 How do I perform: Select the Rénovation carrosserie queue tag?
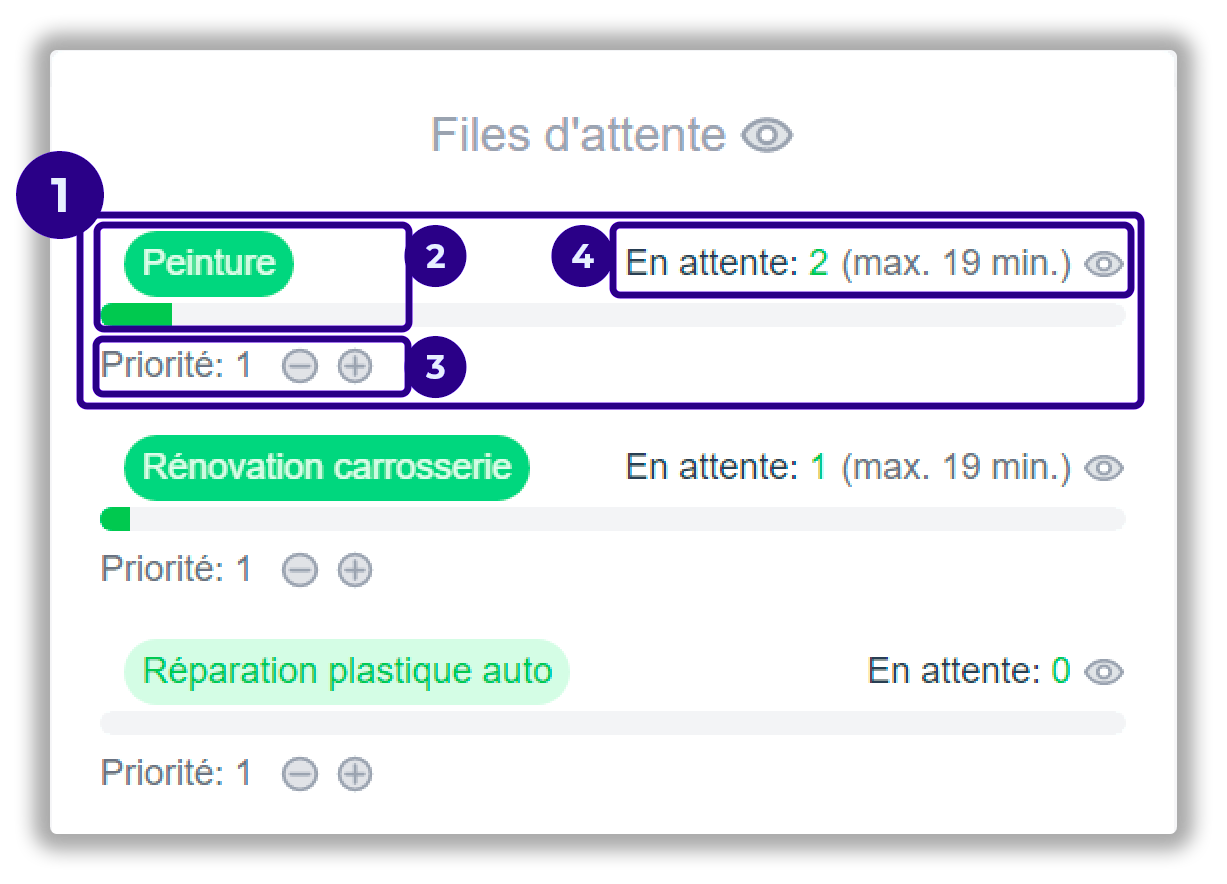[x=326, y=467]
